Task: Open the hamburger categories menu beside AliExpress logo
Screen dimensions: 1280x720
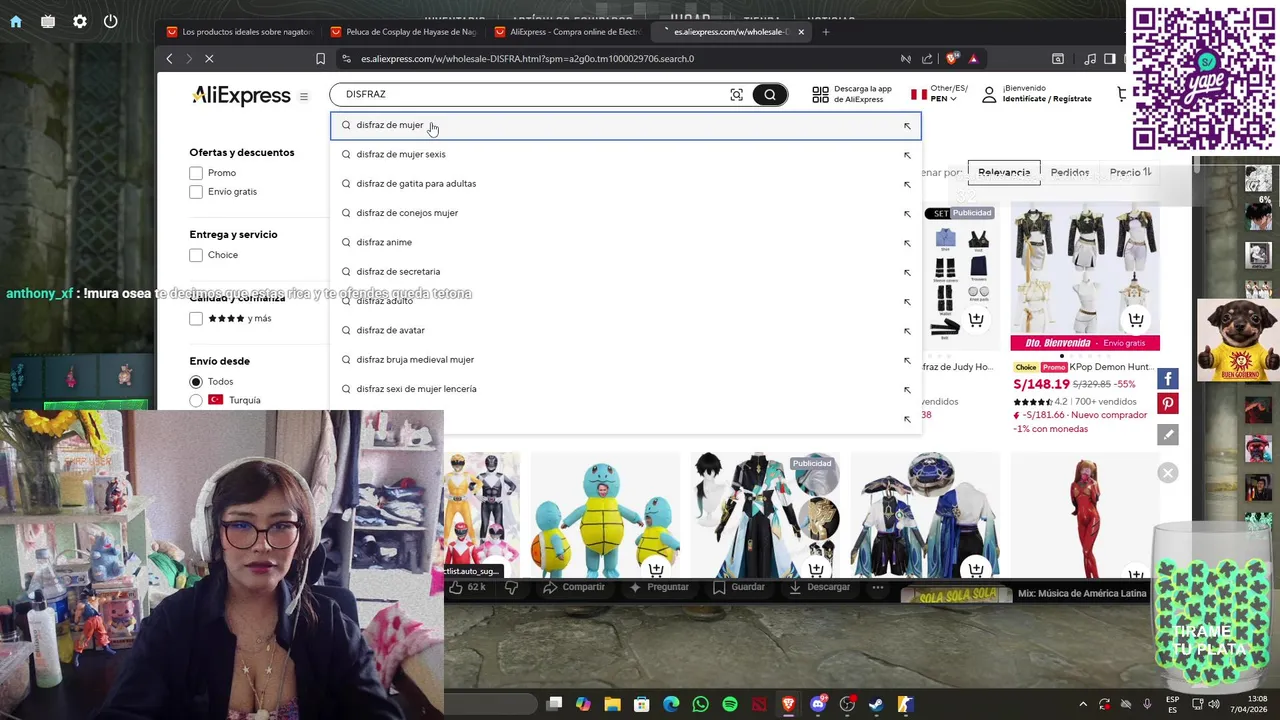Action: tap(304, 96)
